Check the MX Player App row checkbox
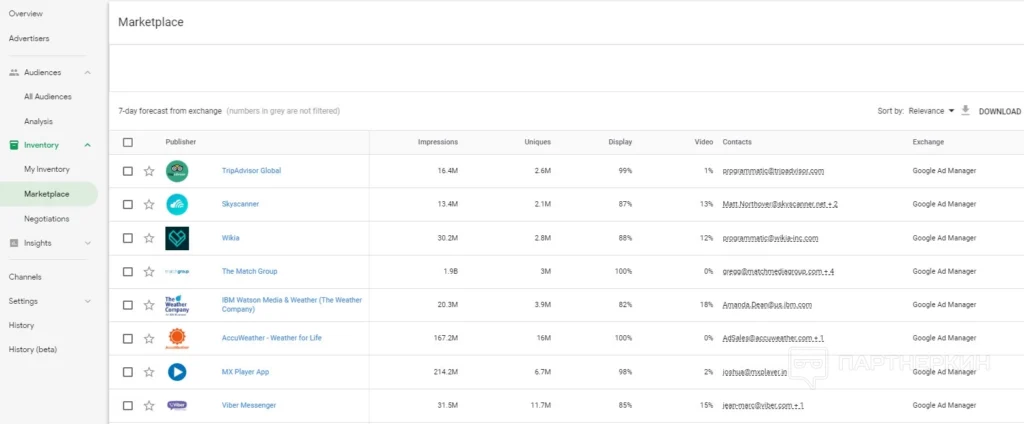 [x=128, y=372]
